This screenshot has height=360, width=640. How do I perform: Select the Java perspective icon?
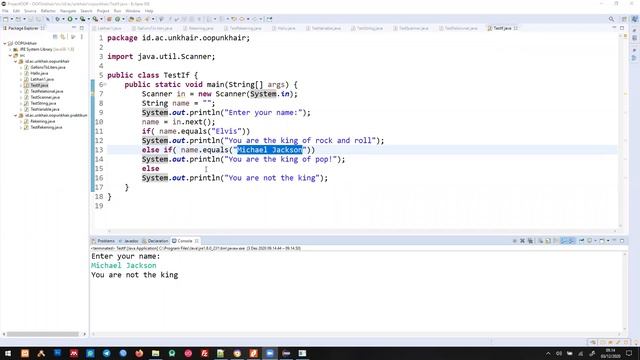[x=635, y=19]
